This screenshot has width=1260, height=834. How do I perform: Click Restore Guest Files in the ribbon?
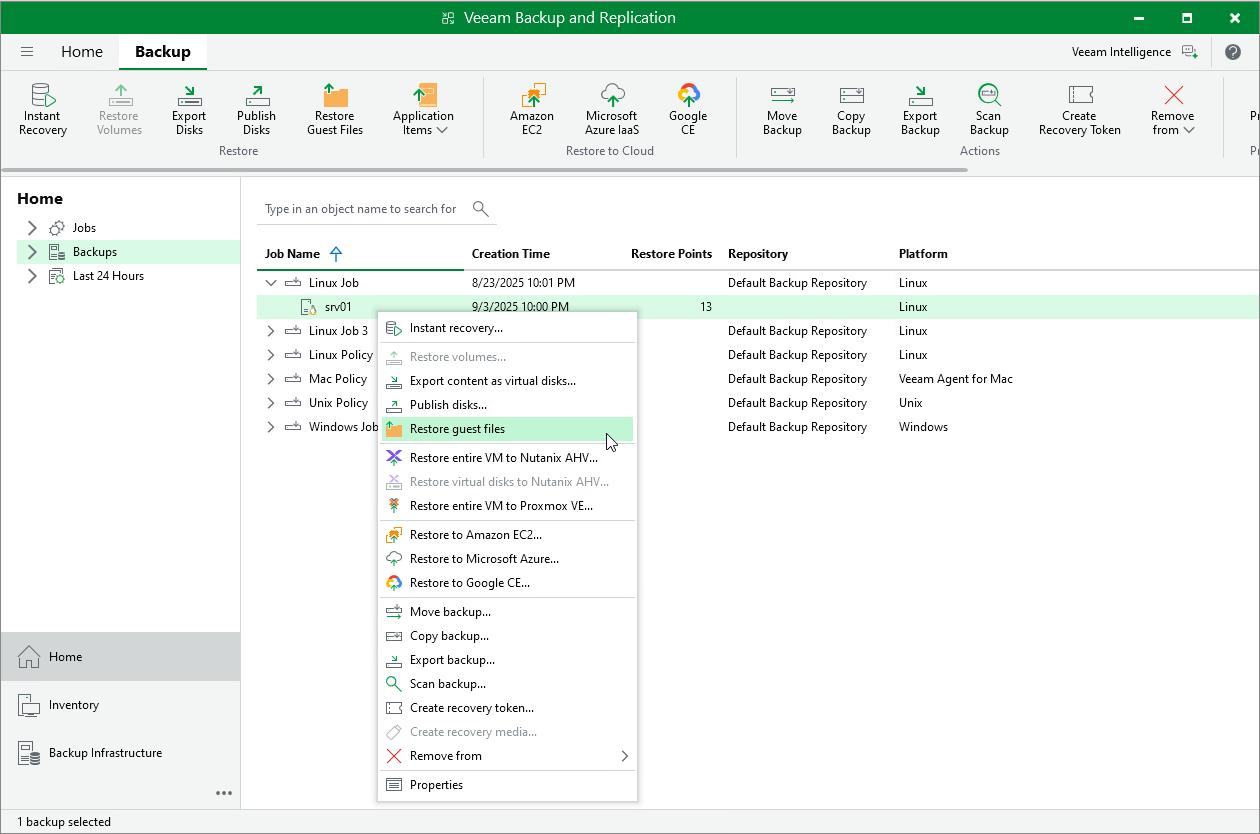[x=335, y=109]
